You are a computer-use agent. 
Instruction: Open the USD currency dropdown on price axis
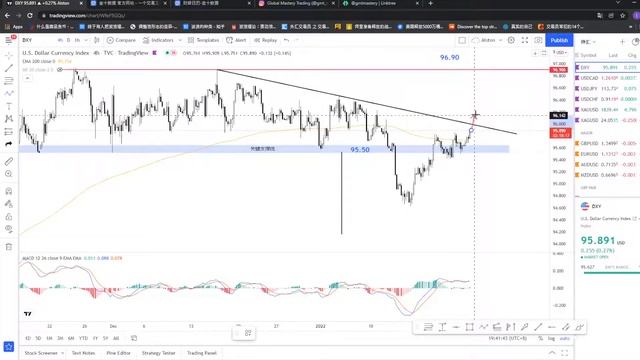click(560, 53)
